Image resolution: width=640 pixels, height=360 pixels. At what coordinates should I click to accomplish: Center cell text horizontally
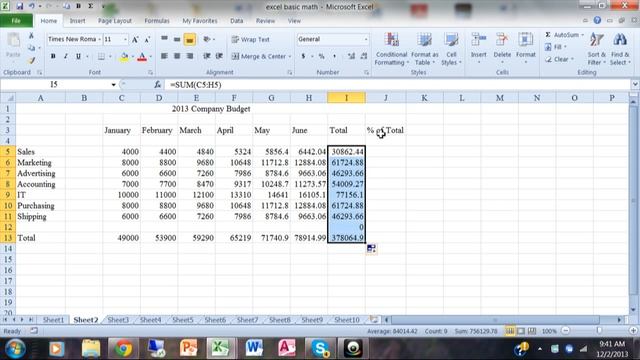pyautogui.click(x=177, y=56)
